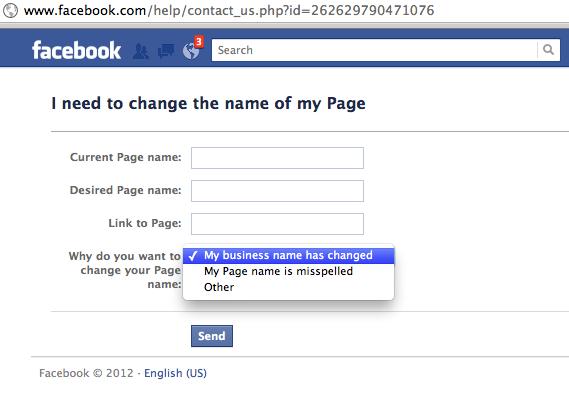Click the Send button
Screen dimensions: 569x411
click(x=212, y=336)
